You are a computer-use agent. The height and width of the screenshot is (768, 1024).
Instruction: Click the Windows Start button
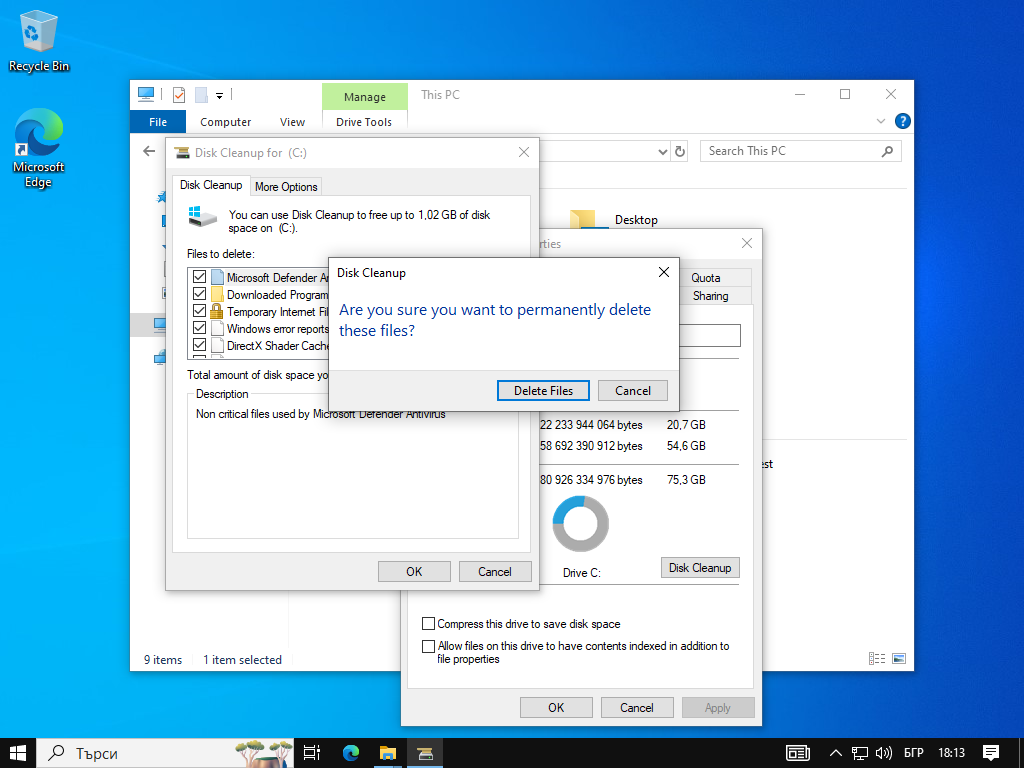18,753
